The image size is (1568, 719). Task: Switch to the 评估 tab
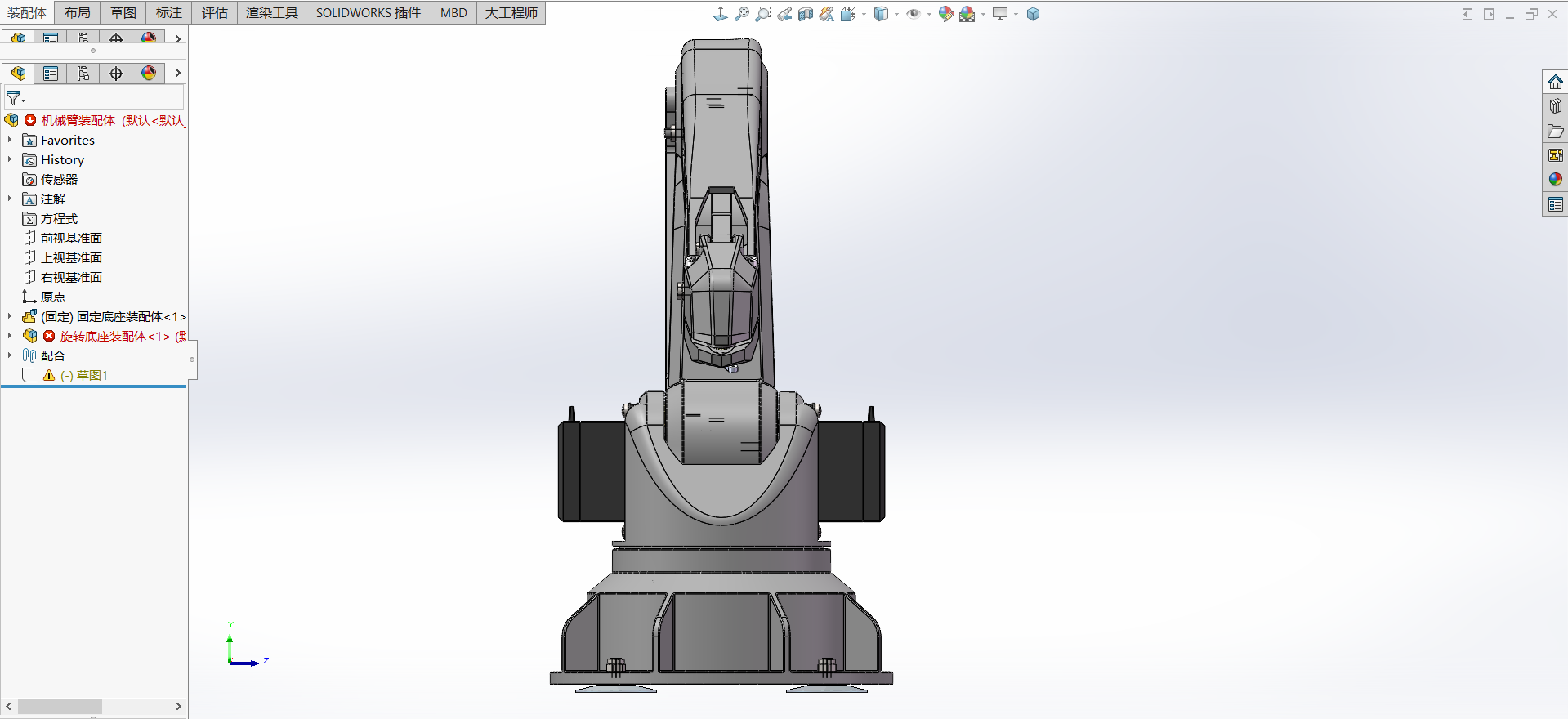pos(215,13)
